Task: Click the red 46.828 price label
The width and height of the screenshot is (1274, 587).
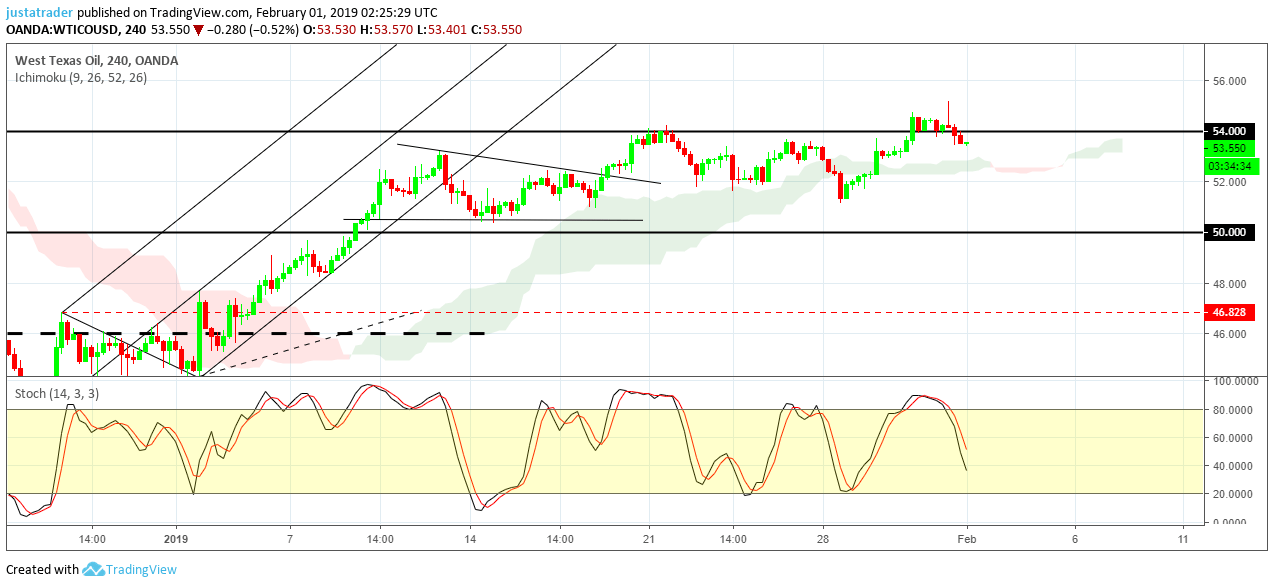Action: point(1229,312)
